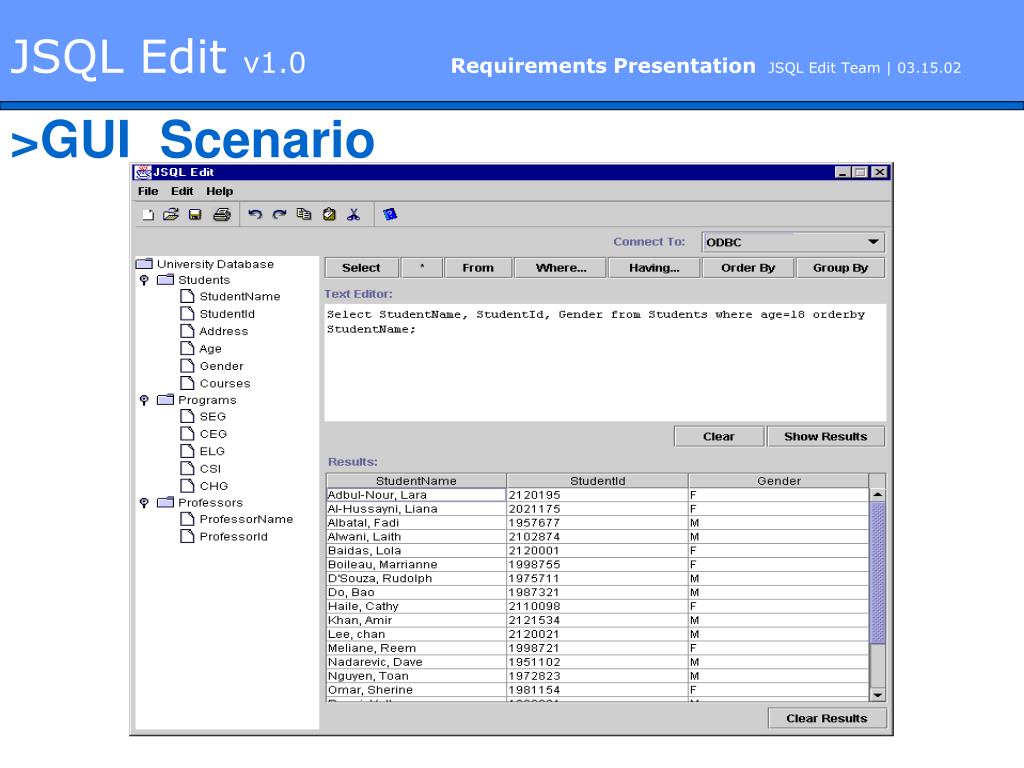1024x768 pixels.
Task: Select the SEG program
Action: pyautogui.click(x=212, y=417)
